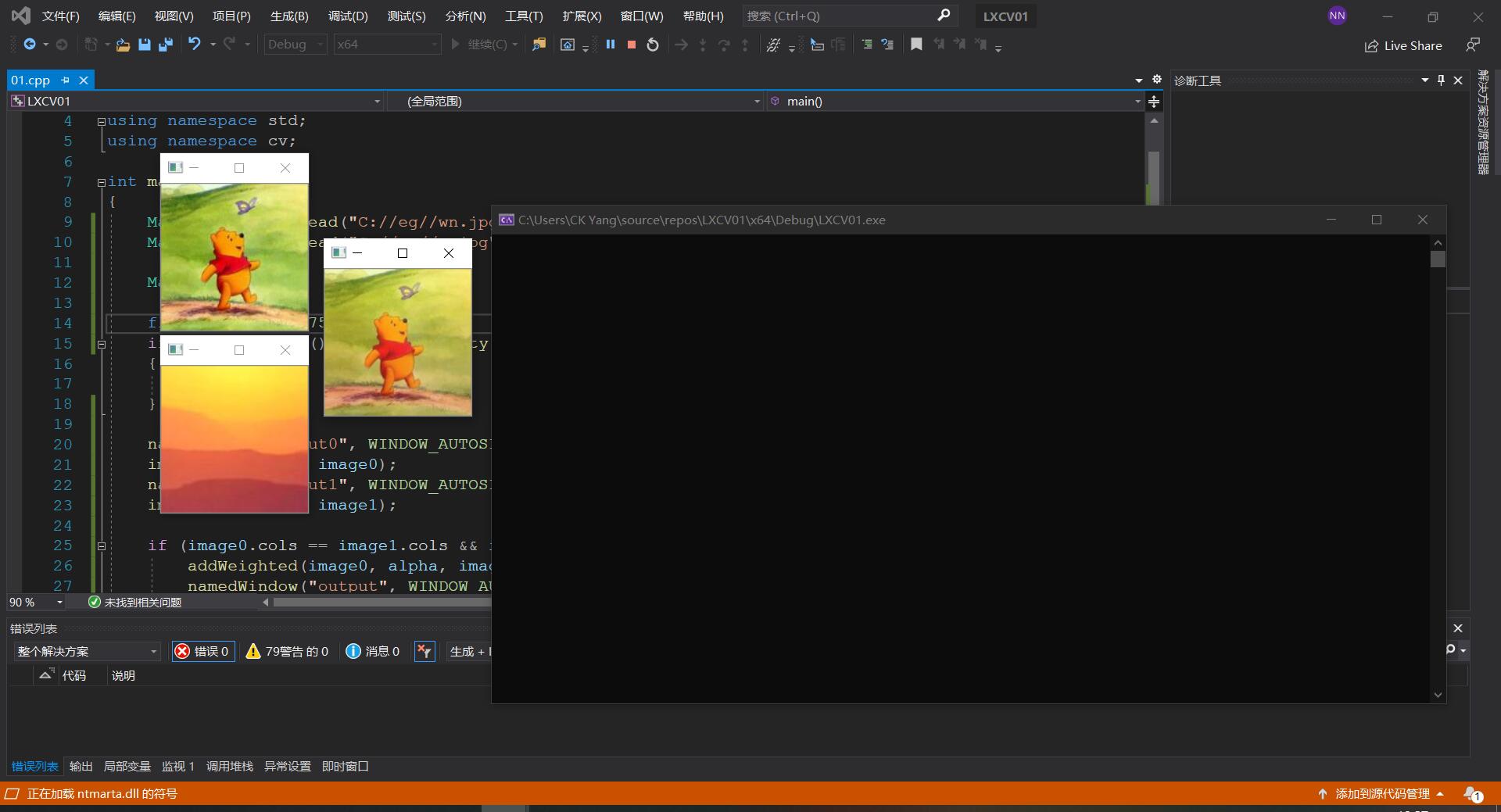
Task: Open the 整个解决方案 scope dropdown
Action: (86, 651)
